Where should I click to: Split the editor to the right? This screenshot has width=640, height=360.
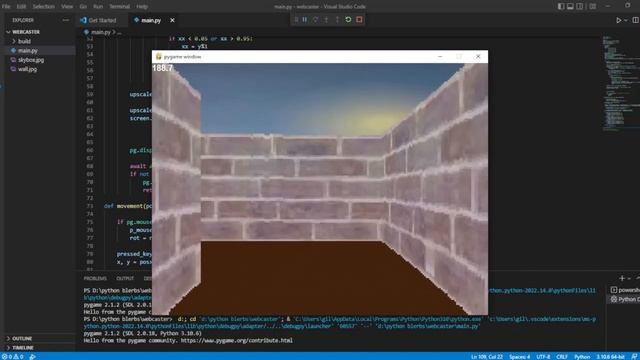click(636, 20)
